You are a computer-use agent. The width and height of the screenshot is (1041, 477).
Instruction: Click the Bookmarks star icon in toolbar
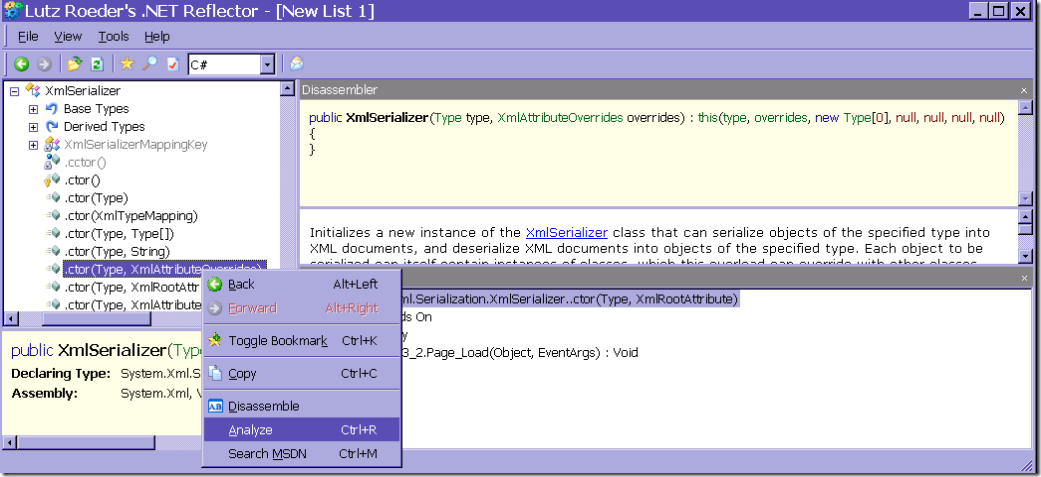tap(127, 64)
